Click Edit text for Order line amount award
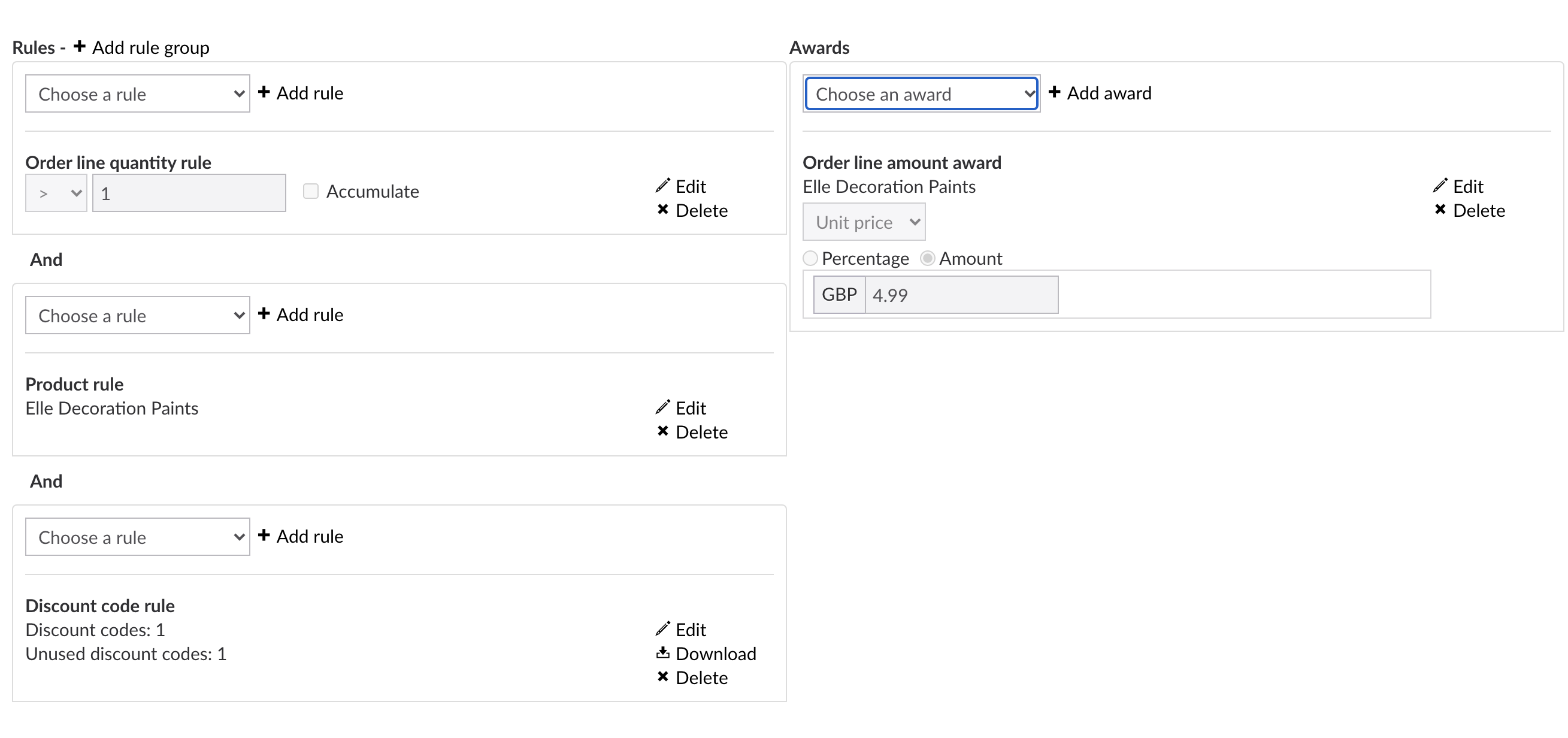The image size is (1568, 738). [x=1468, y=186]
